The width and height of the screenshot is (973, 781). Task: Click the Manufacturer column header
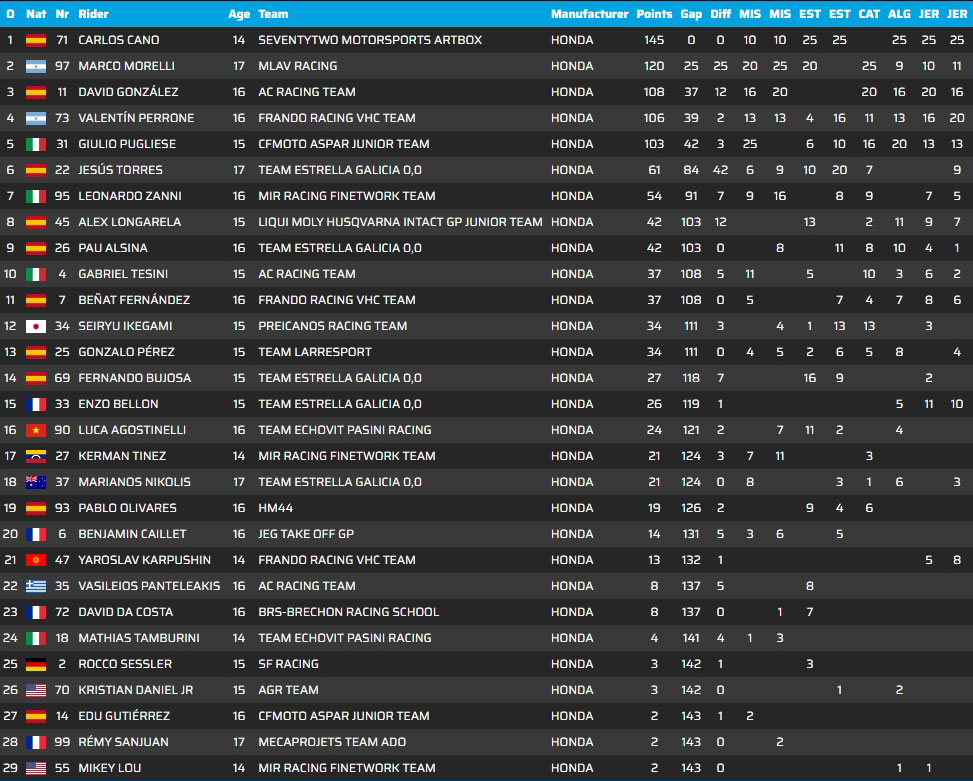589,14
